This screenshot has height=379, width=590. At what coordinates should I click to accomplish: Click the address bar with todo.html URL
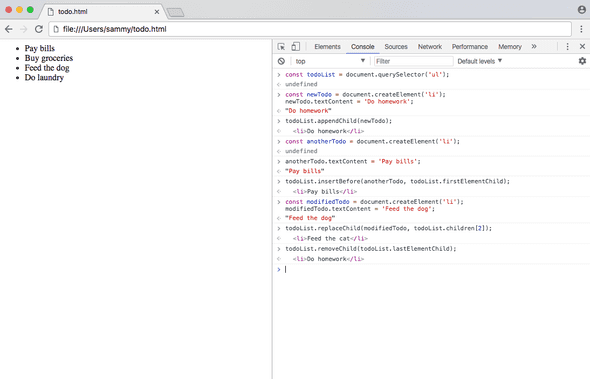pyautogui.click(x=310, y=29)
